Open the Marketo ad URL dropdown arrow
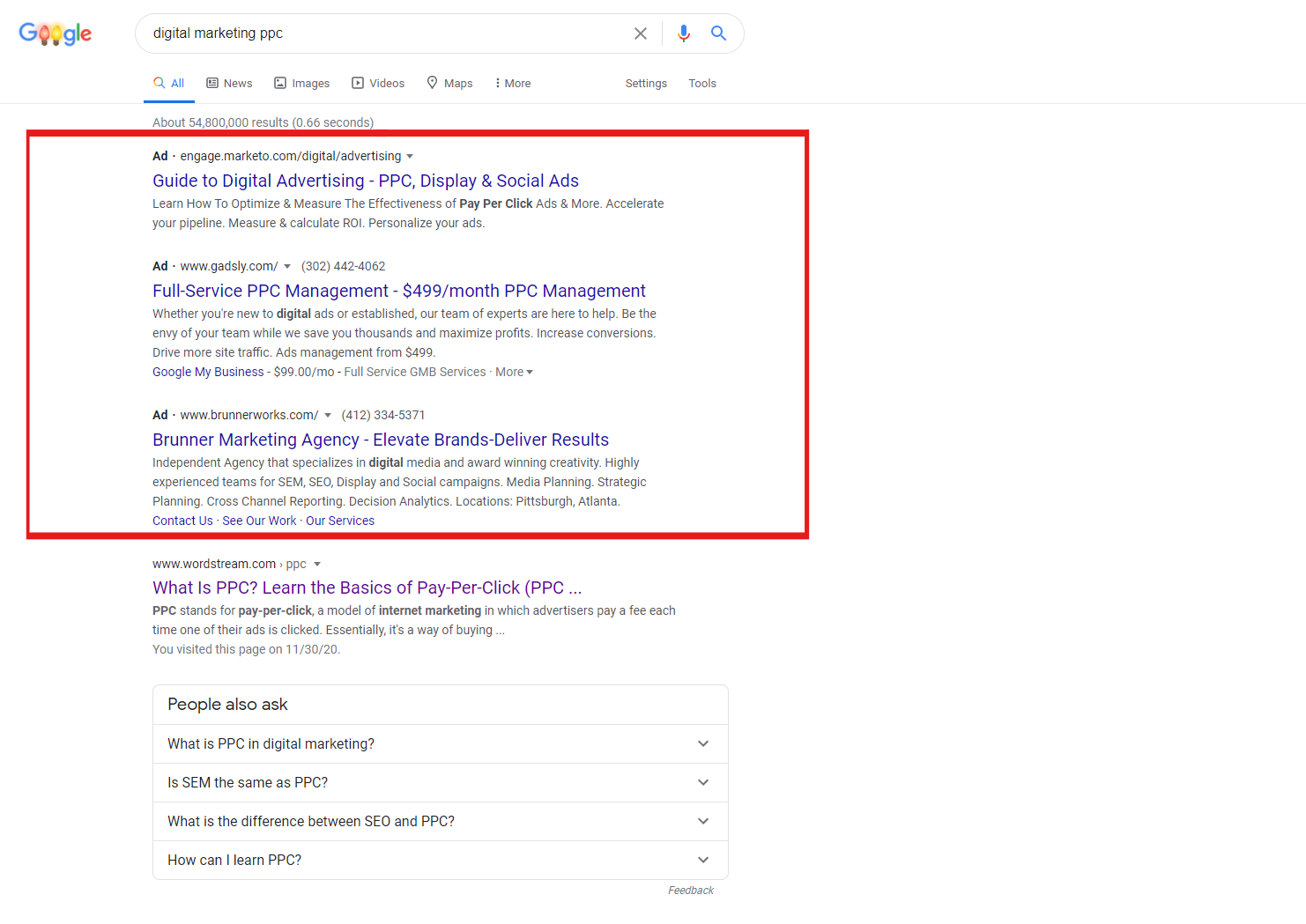Viewport: 1306px width, 924px height. pyautogui.click(x=410, y=157)
